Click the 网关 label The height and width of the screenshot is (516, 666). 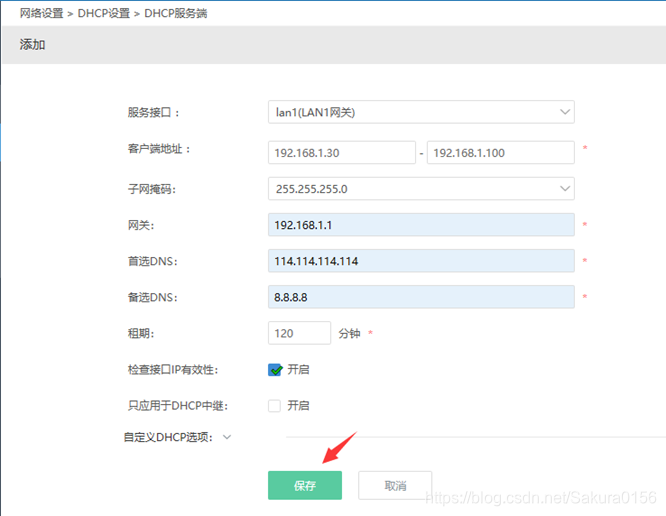coord(141,225)
